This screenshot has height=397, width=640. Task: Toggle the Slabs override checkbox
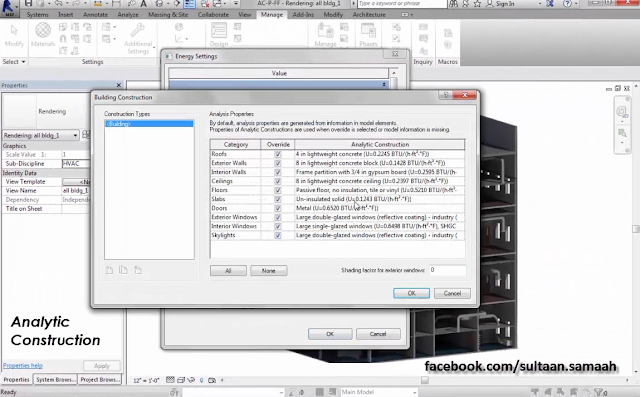click(x=278, y=199)
